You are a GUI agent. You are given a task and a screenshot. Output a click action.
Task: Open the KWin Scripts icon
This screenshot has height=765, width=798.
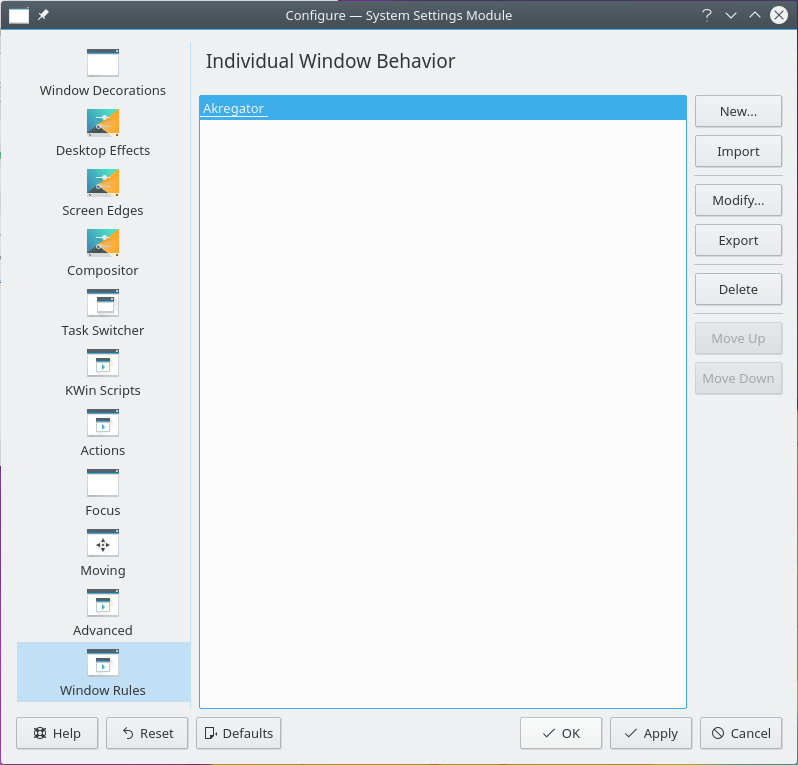[103, 363]
